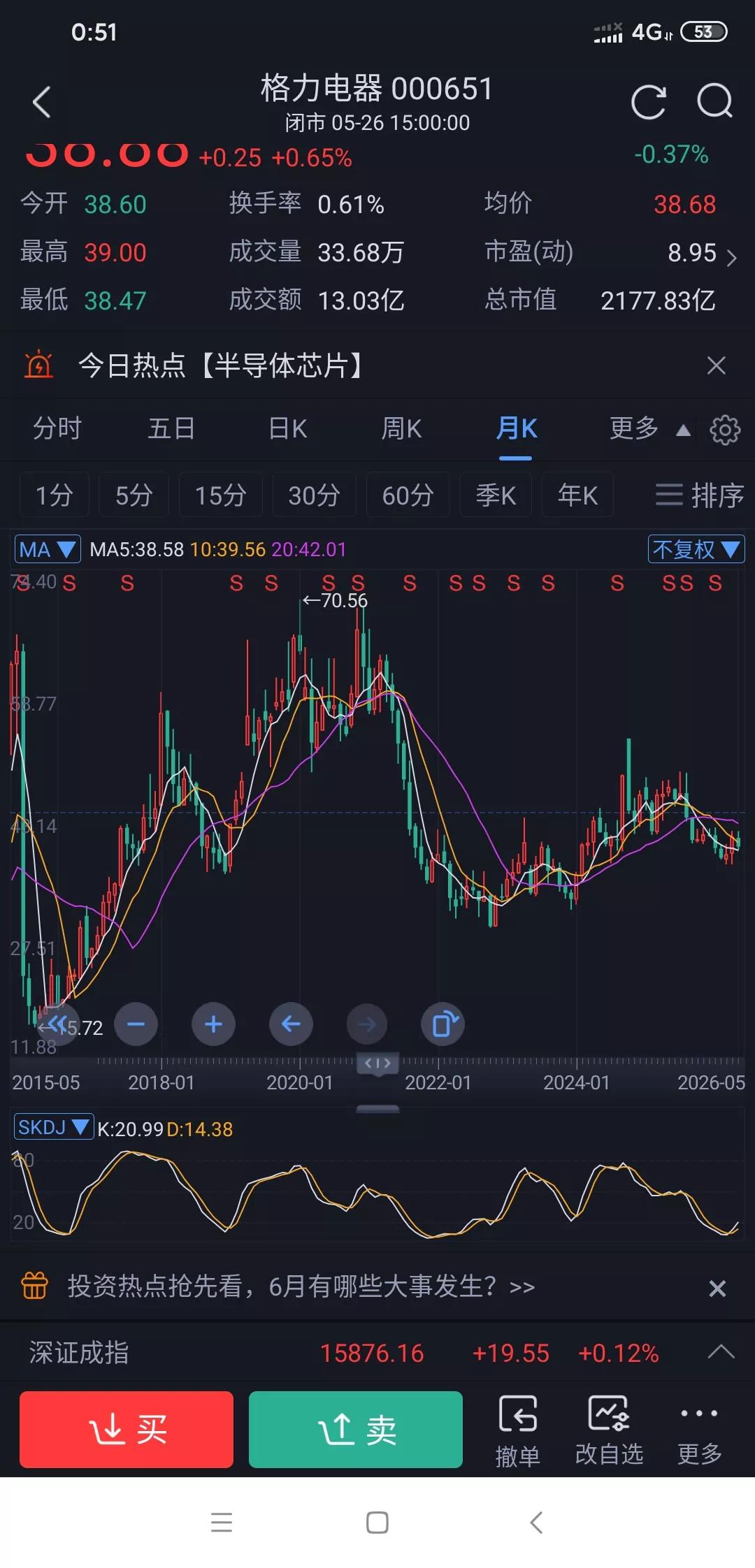Tap Android home button
755x1568 pixels.
377,1522
